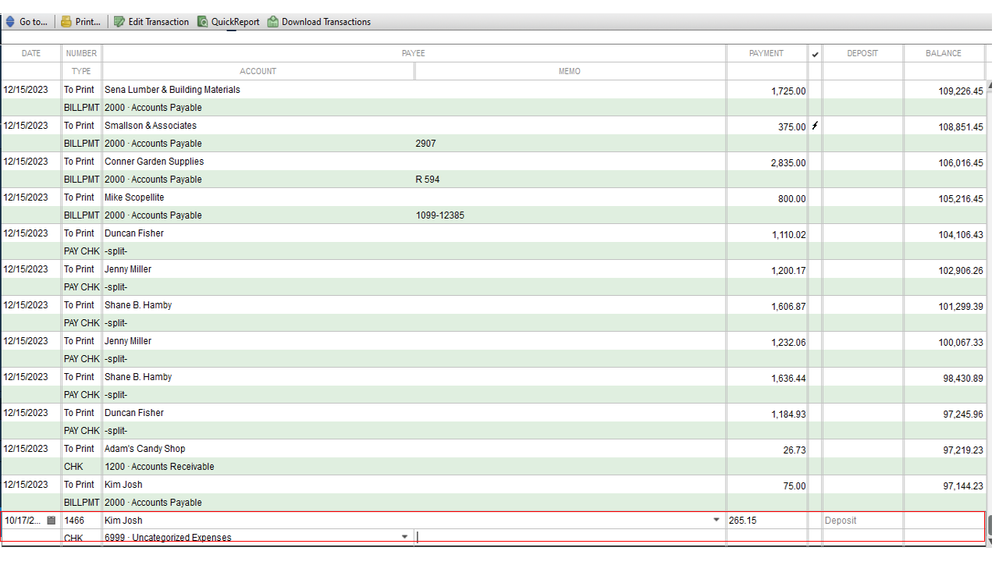Click payment amount 1,725.00
The width and height of the screenshot is (999, 562).
pyautogui.click(x=788, y=91)
